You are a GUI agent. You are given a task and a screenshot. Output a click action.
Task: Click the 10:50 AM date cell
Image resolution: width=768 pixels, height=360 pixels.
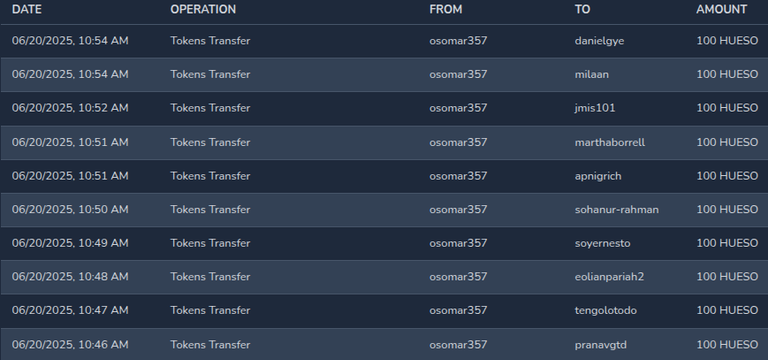(70, 210)
